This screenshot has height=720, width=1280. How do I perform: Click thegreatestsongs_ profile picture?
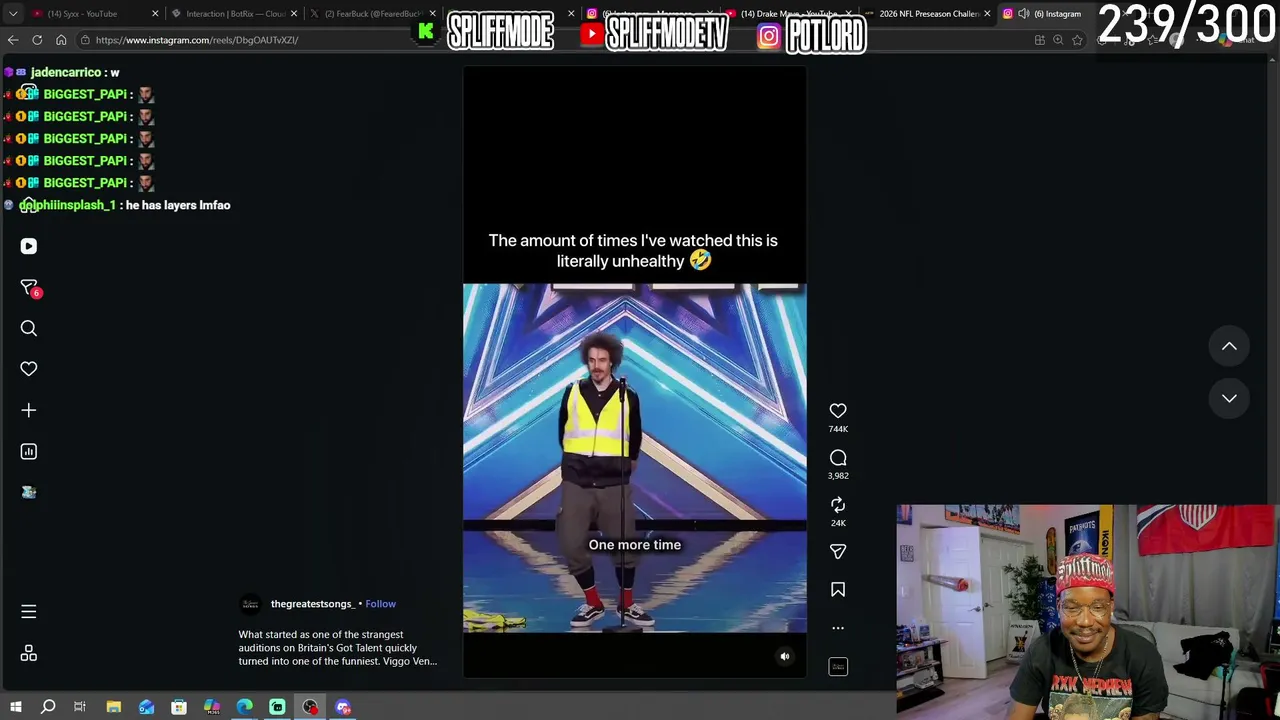click(x=250, y=604)
